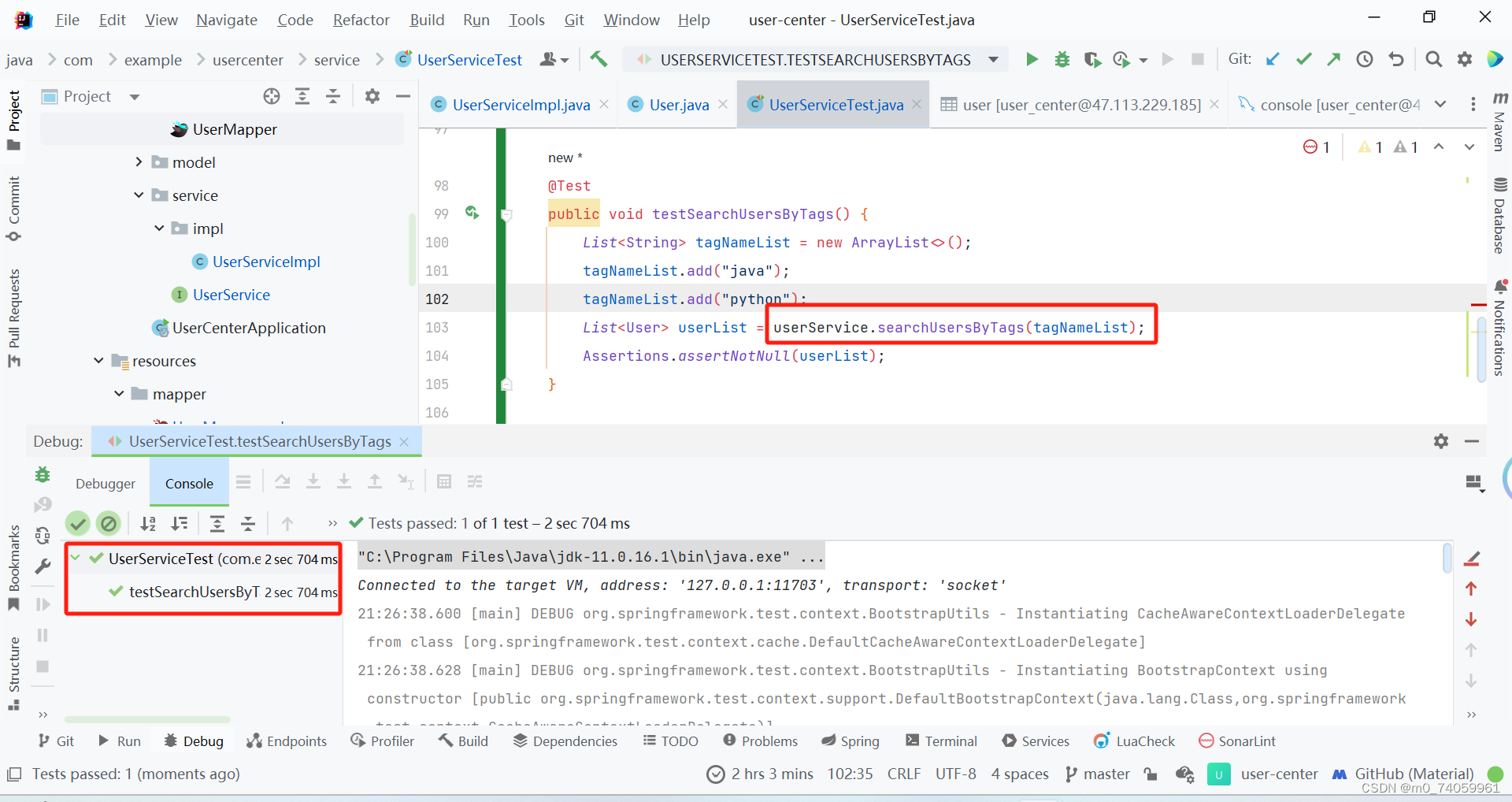The width and height of the screenshot is (1512, 802).
Task: Start debugging with the bug icon
Action: click(1062, 59)
